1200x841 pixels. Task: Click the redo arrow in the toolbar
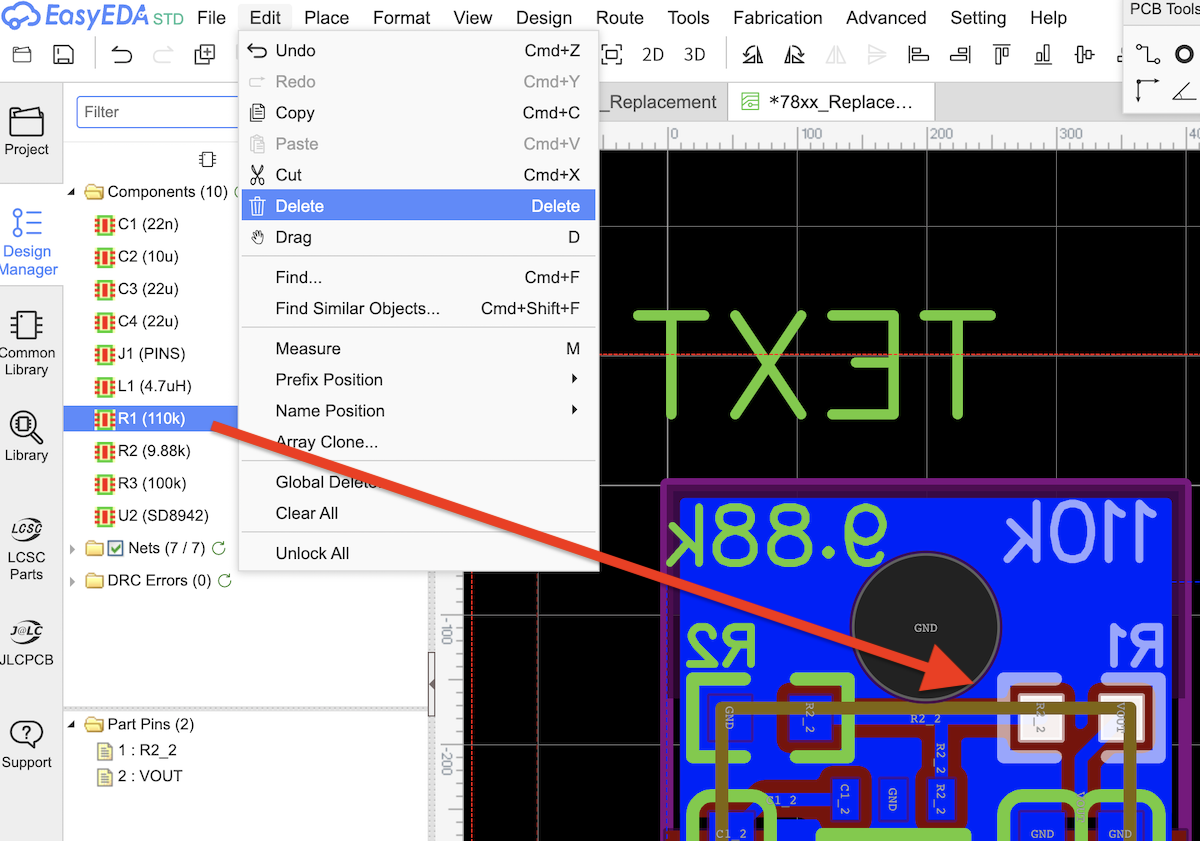pyautogui.click(x=163, y=54)
